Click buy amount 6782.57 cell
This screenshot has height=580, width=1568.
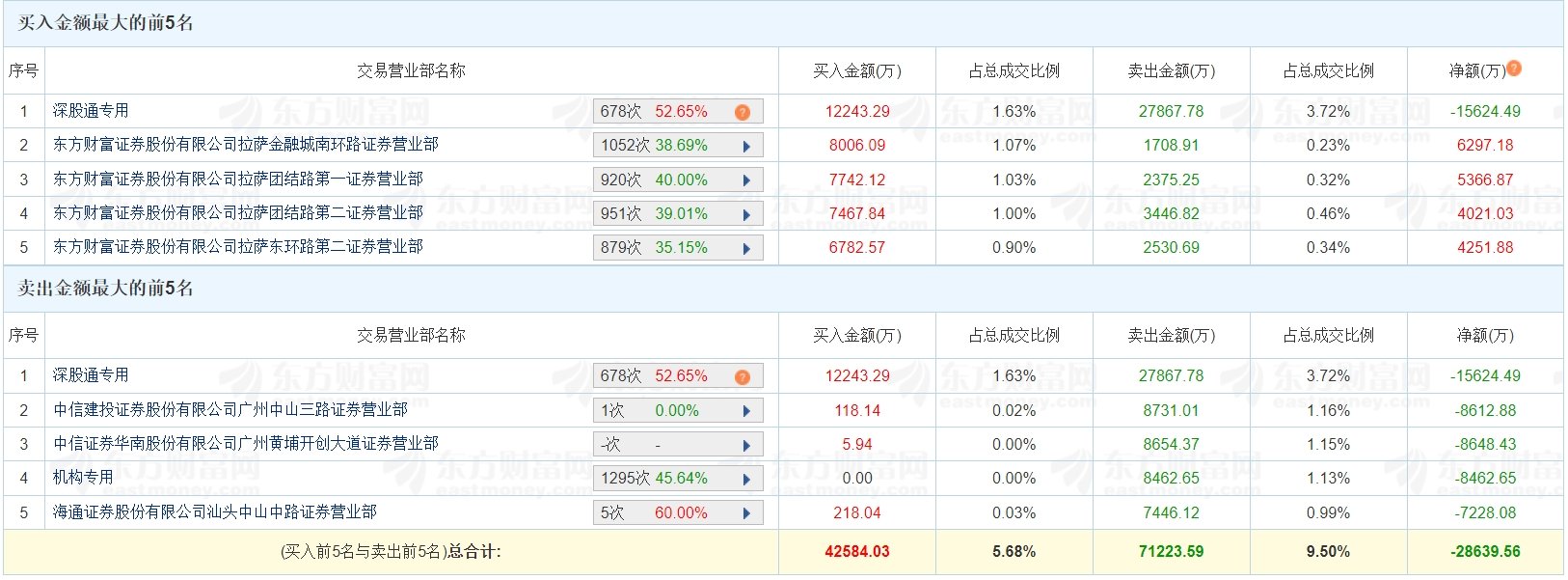tap(857, 248)
